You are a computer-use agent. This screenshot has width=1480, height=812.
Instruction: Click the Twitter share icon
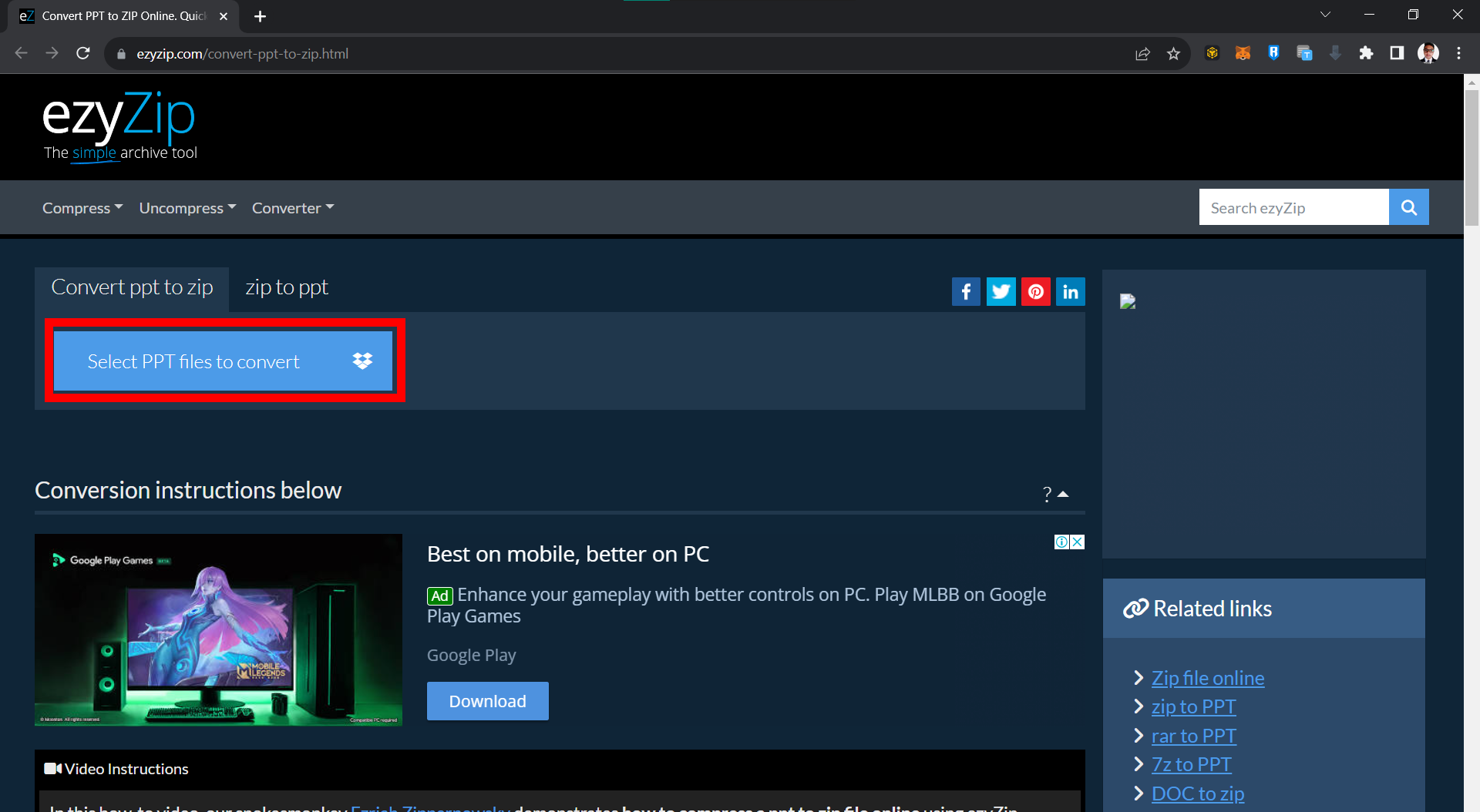[1001, 292]
